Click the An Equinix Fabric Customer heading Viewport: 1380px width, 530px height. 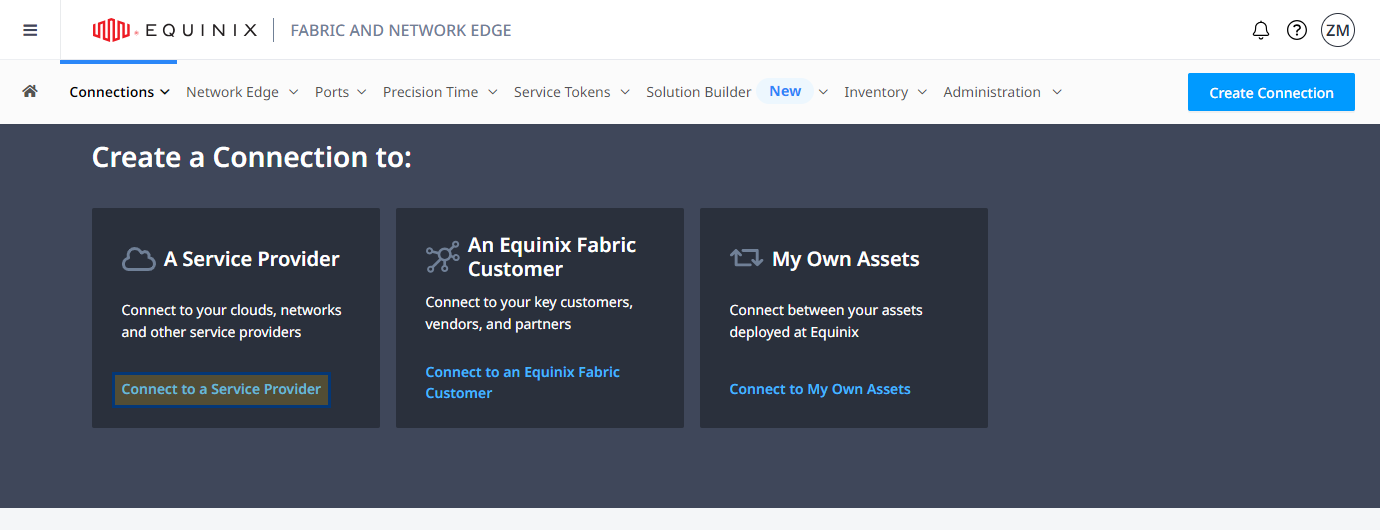[552, 257]
